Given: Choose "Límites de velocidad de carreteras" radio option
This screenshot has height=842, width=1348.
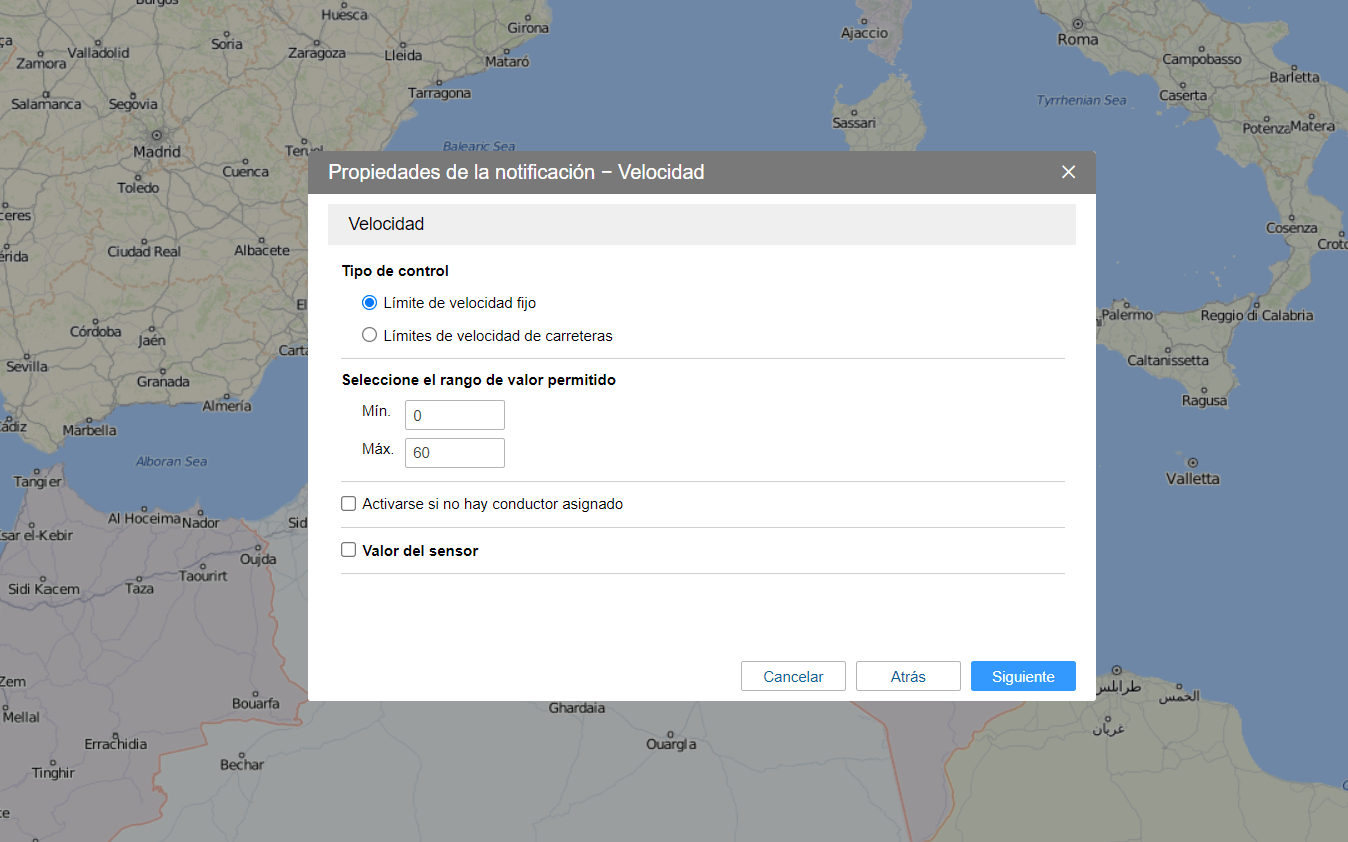Looking at the screenshot, I should [x=370, y=336].
